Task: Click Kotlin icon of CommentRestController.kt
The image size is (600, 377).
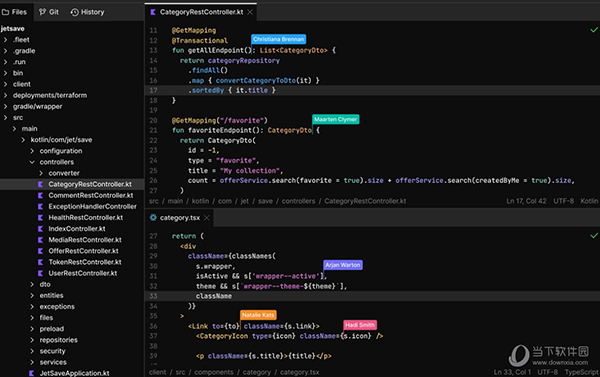Action: coord(40,196)
